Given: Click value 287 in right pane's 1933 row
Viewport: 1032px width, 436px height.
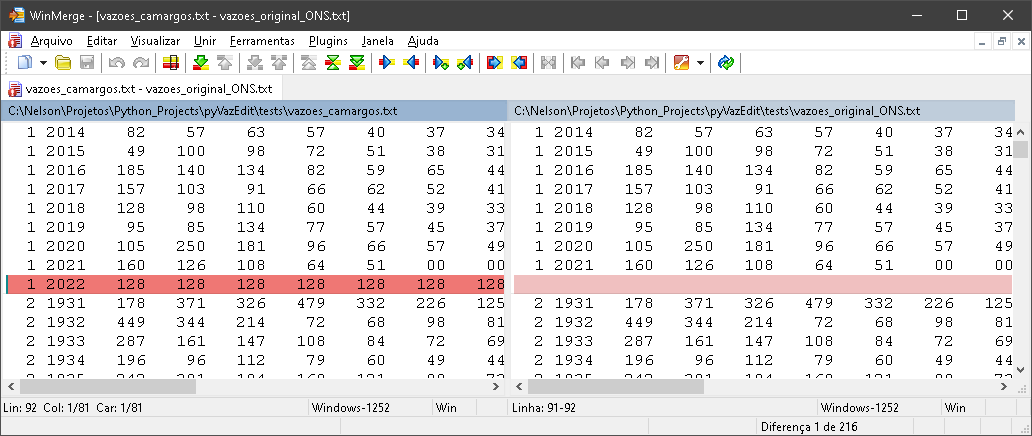Looking at the screenshot, I should (x=638, y=341).
